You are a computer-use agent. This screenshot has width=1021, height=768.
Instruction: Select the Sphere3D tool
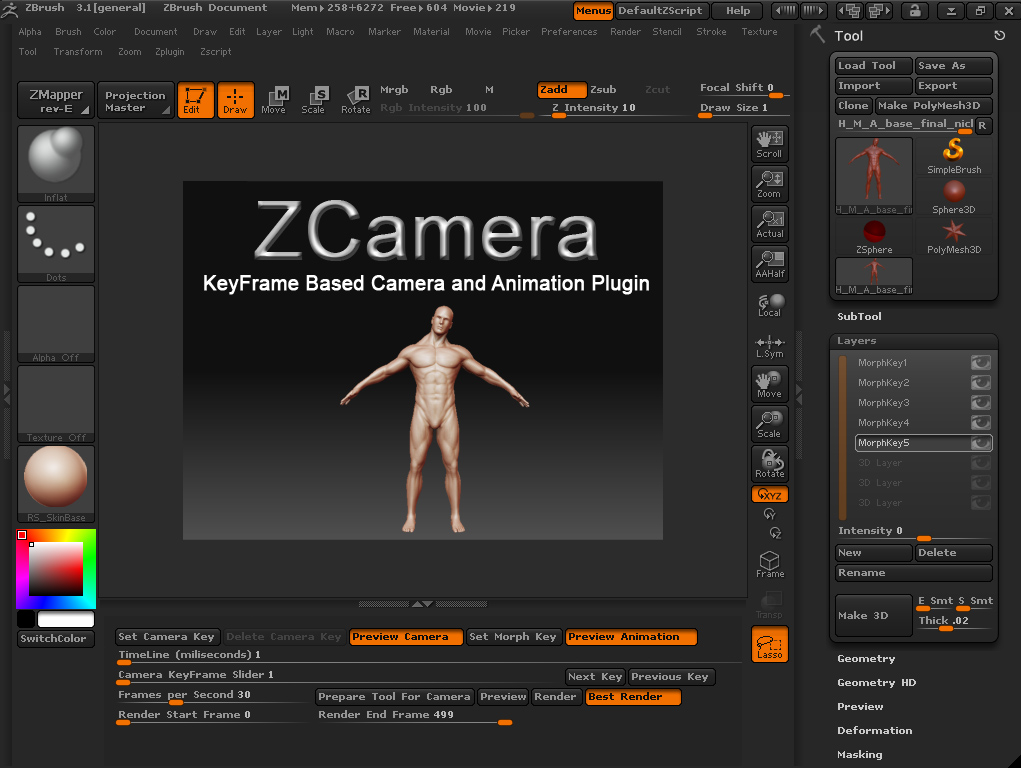[x=954, y=197]
